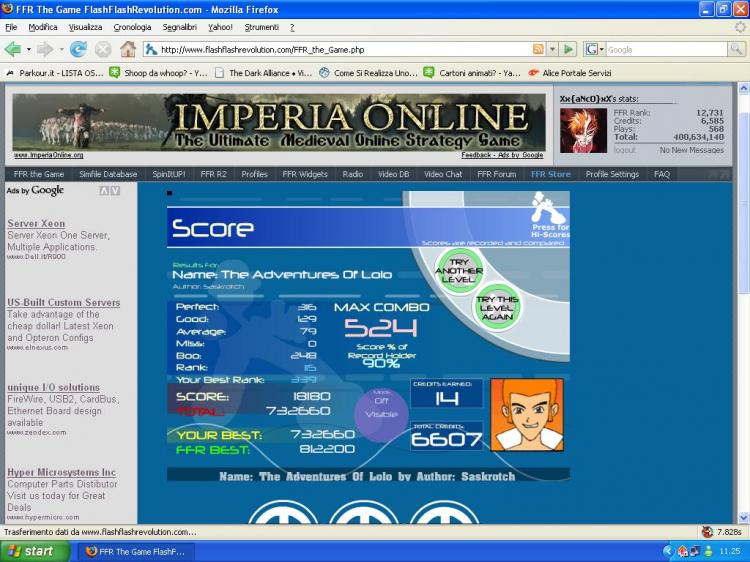Open the Modifica menu
This screenshot has width=750, height=562.
click(43, 27)
